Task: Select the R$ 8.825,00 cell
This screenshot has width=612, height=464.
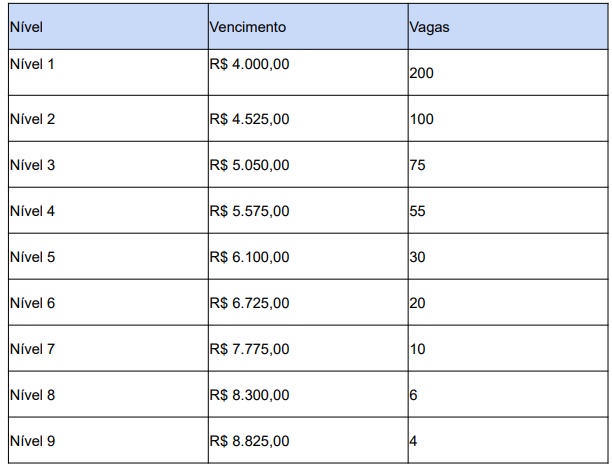Action: coord(250,441)
